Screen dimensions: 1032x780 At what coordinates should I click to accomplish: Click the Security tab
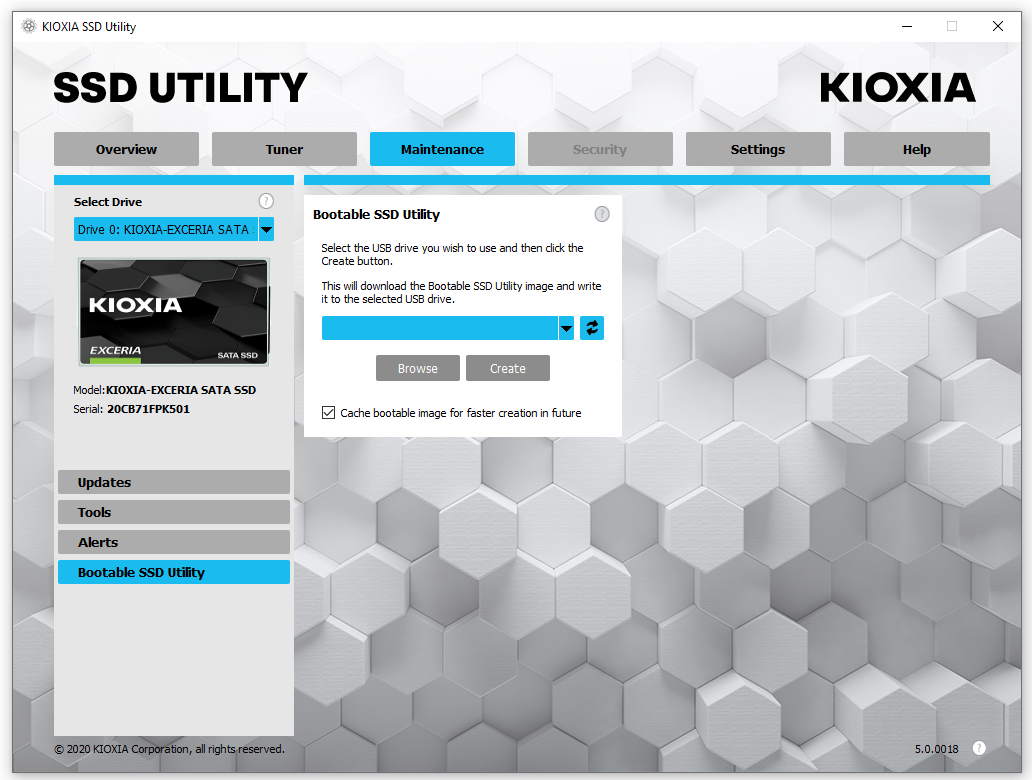[600, 149]
